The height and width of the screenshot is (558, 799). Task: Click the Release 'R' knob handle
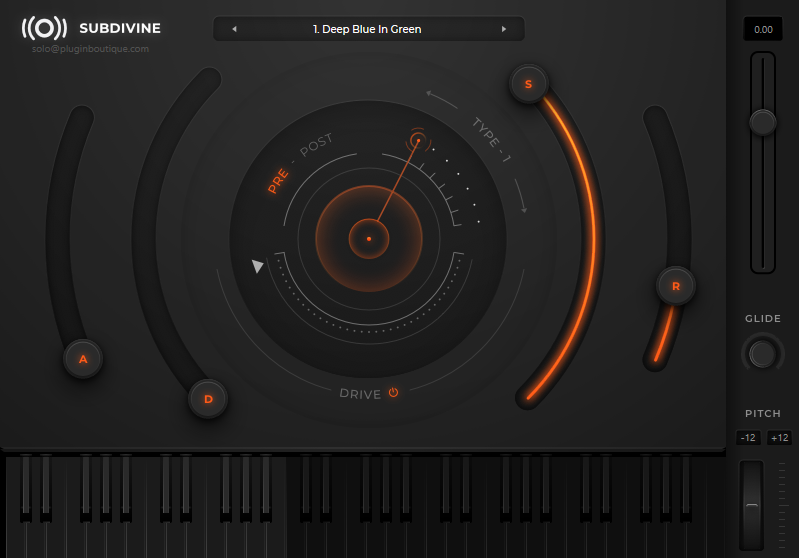676,286
